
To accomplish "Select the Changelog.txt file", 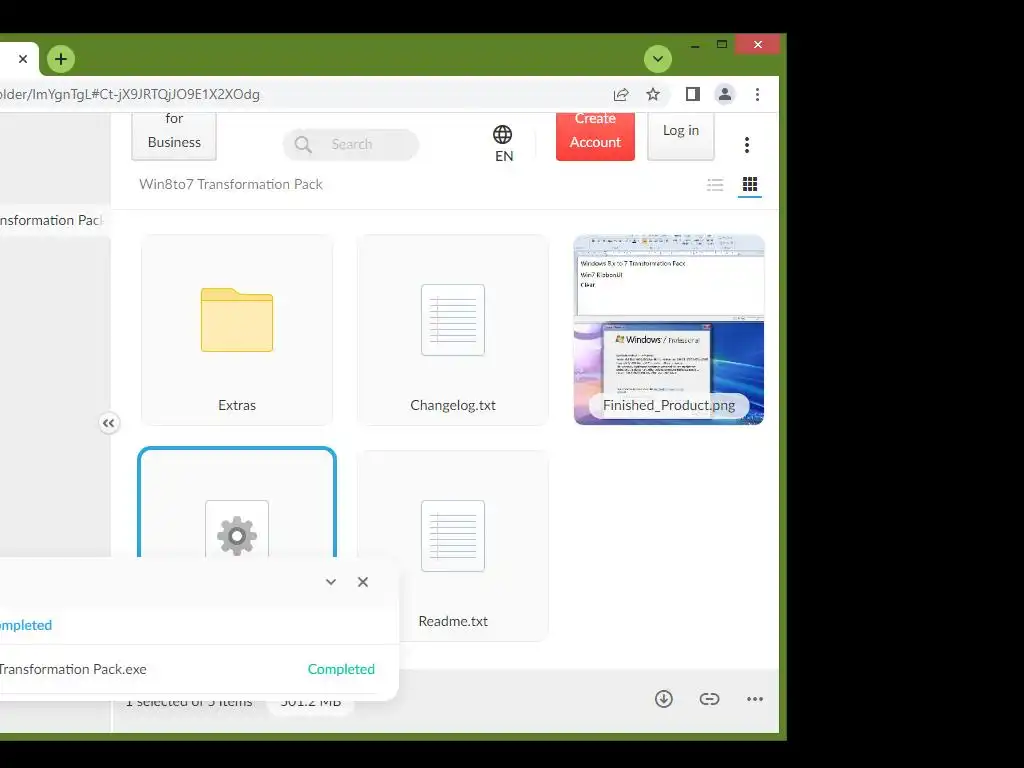I will 453,330.
